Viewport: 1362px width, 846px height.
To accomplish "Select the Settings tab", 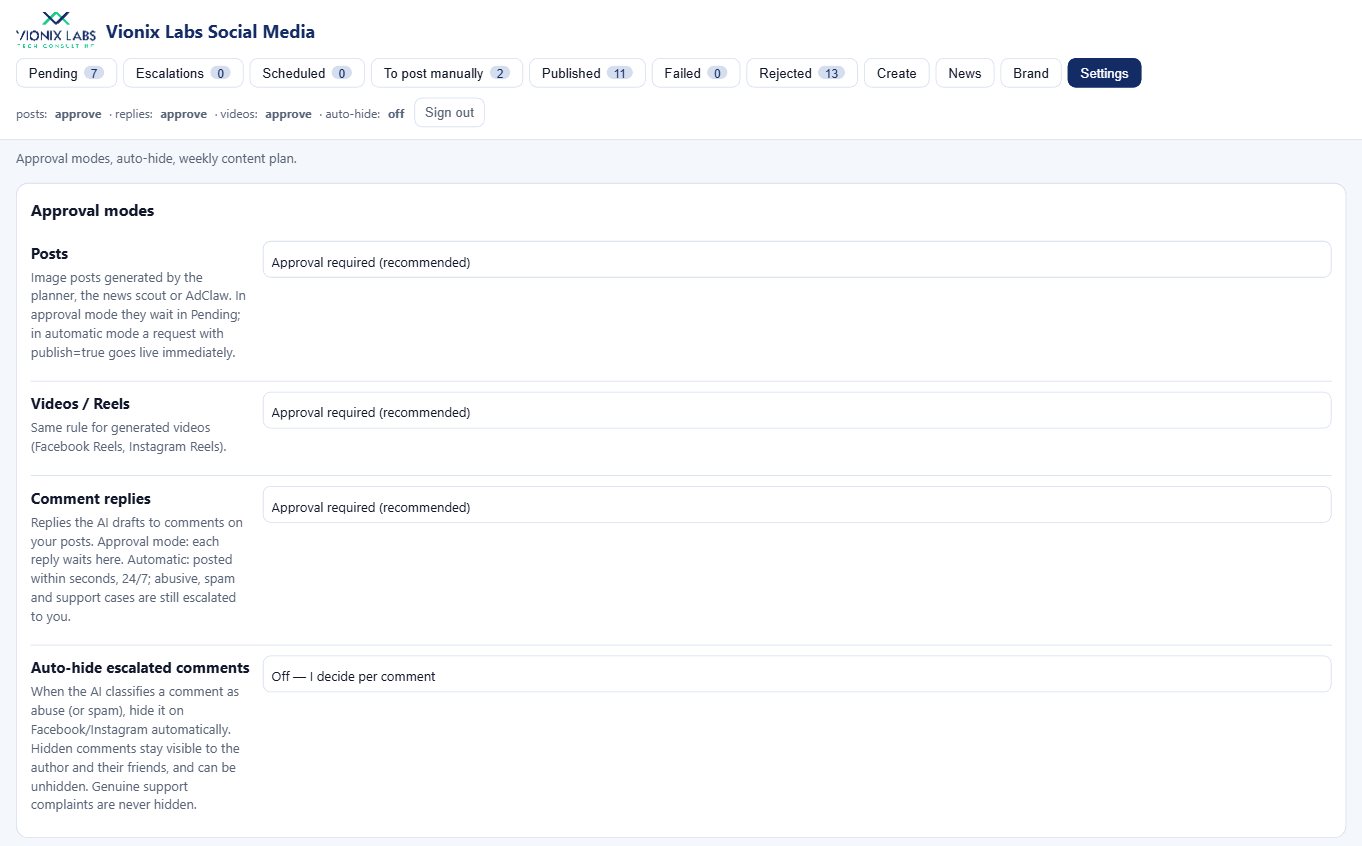I will tap(1104, 73).
